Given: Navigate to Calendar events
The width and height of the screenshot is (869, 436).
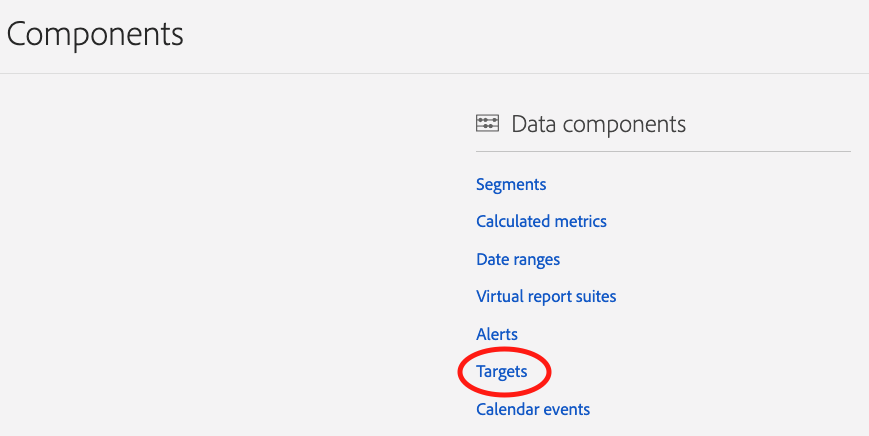Looking at the screenshot, I should (533, 409).
